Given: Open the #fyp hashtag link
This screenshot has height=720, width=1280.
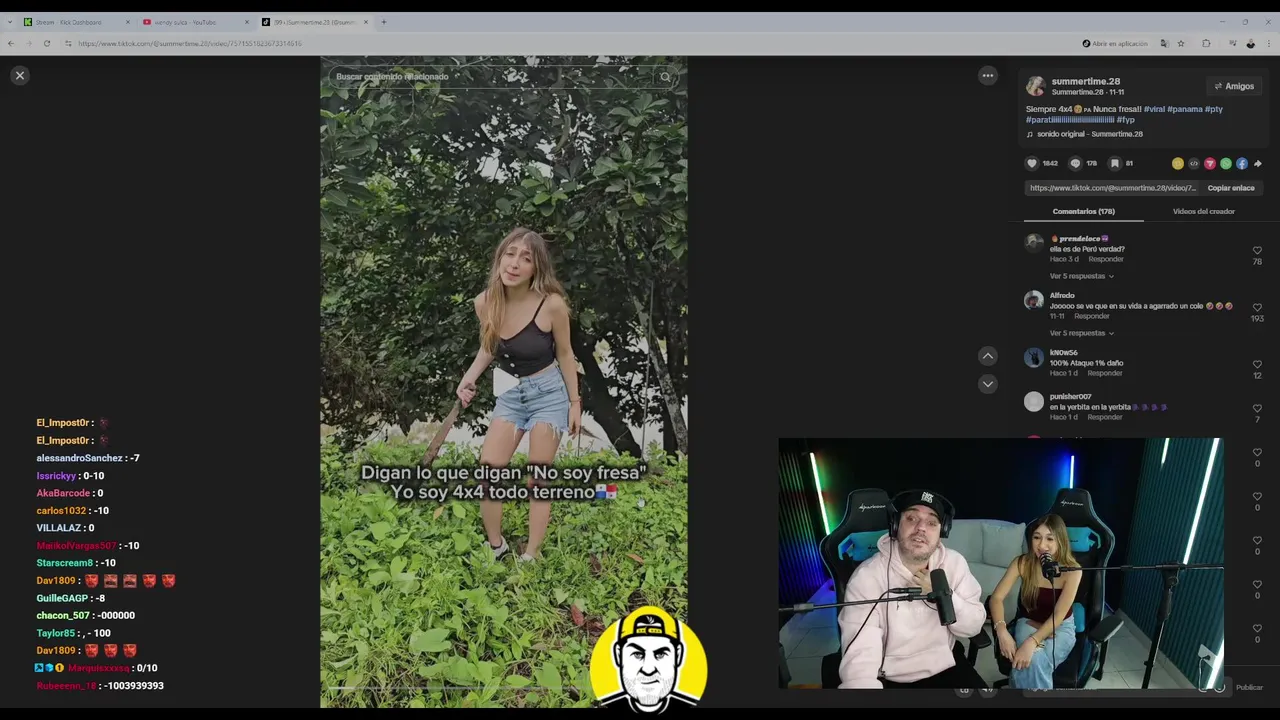Looking at the screenshot, I should point(1125,120).
